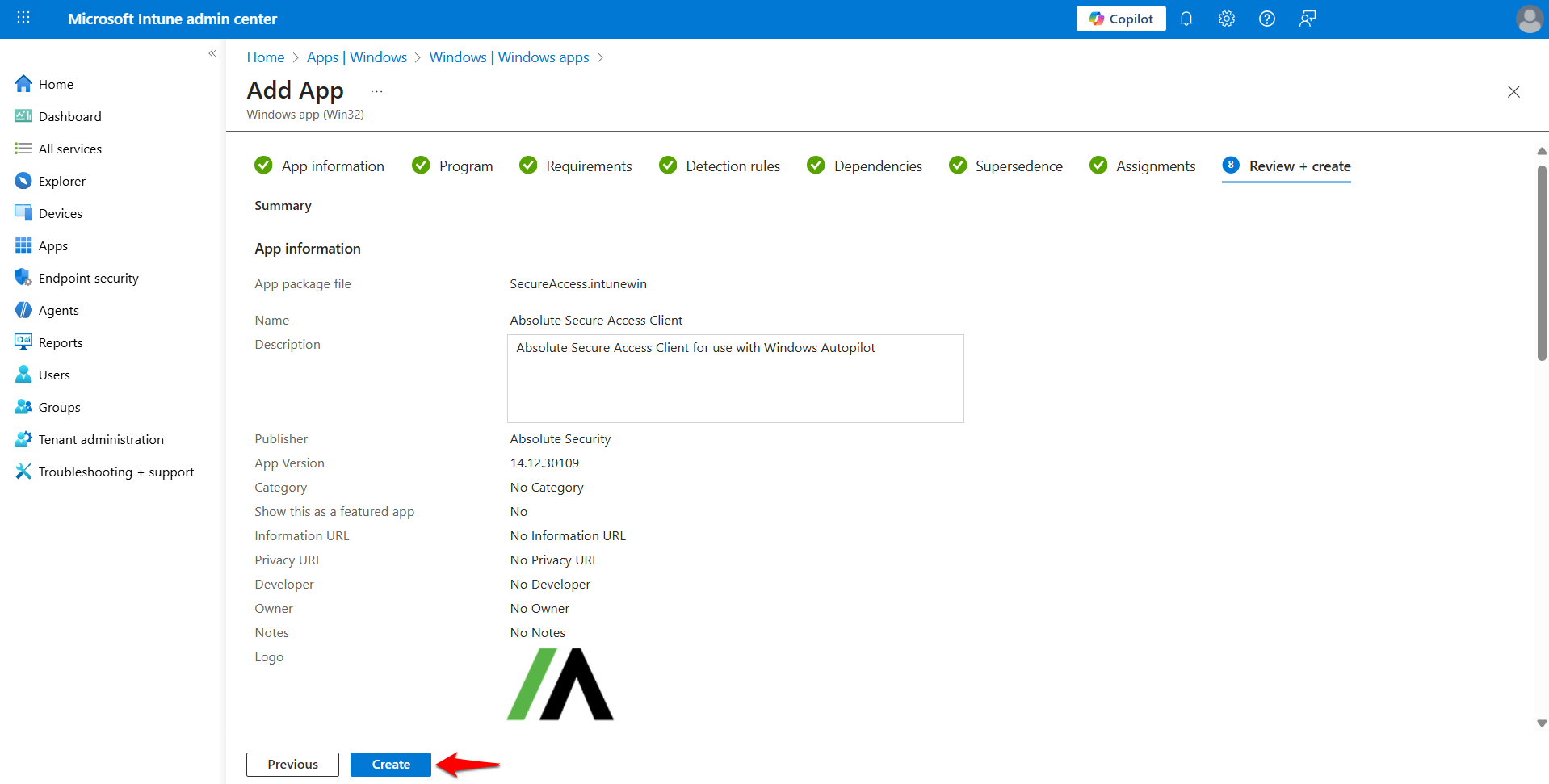The width and height of the screenshot is (1549, 784).
Task: Switch to Supersedence step
Action: 1006,166
